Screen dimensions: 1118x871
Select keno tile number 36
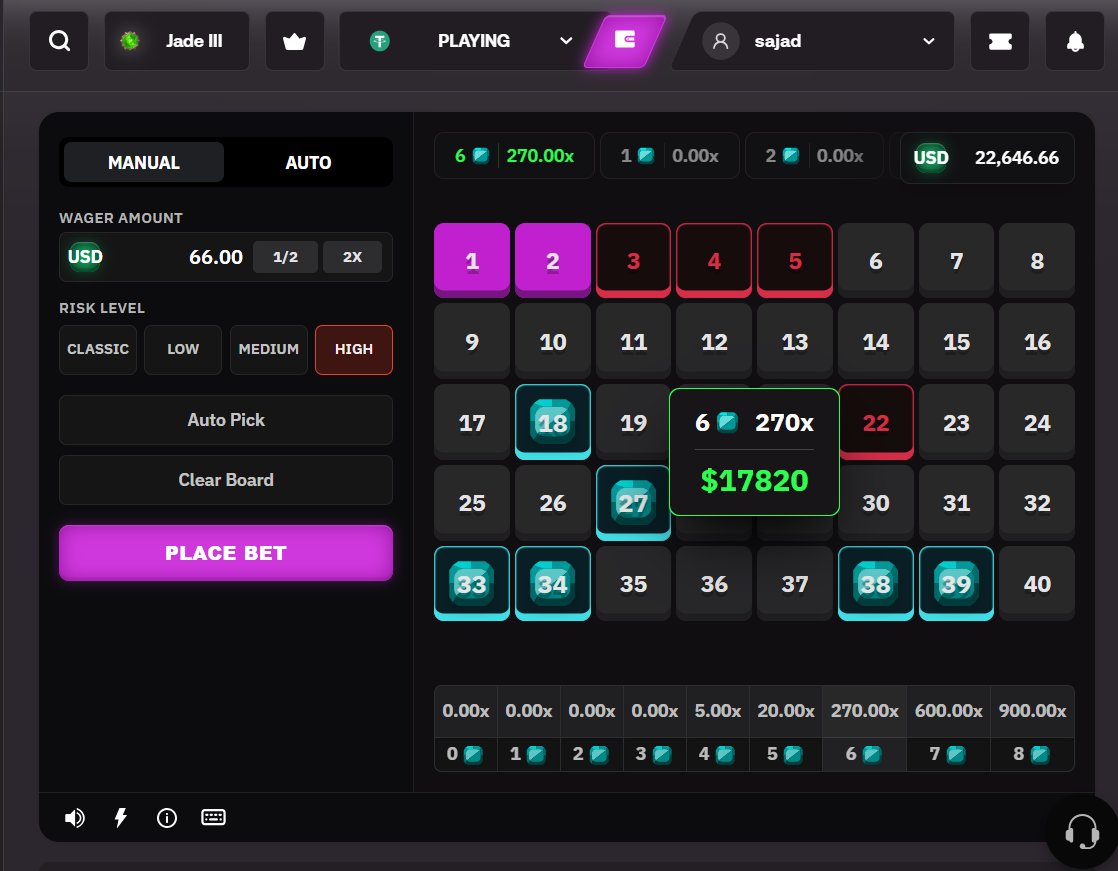point(714,584)
